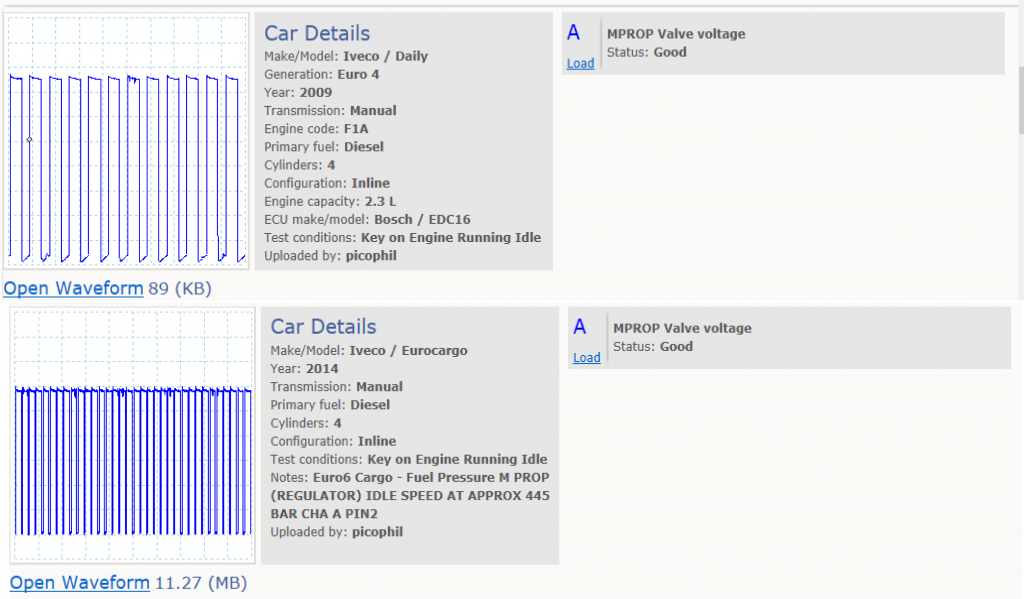
Task: Click 'Engine code: F1A' text
Action: (x=316, y=129)
